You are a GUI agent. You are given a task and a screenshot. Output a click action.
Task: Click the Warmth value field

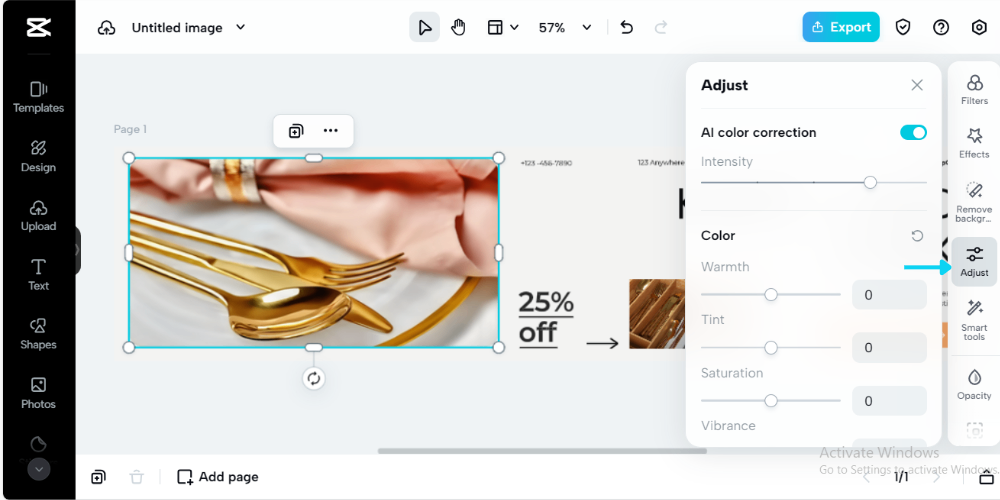point(889,295)
